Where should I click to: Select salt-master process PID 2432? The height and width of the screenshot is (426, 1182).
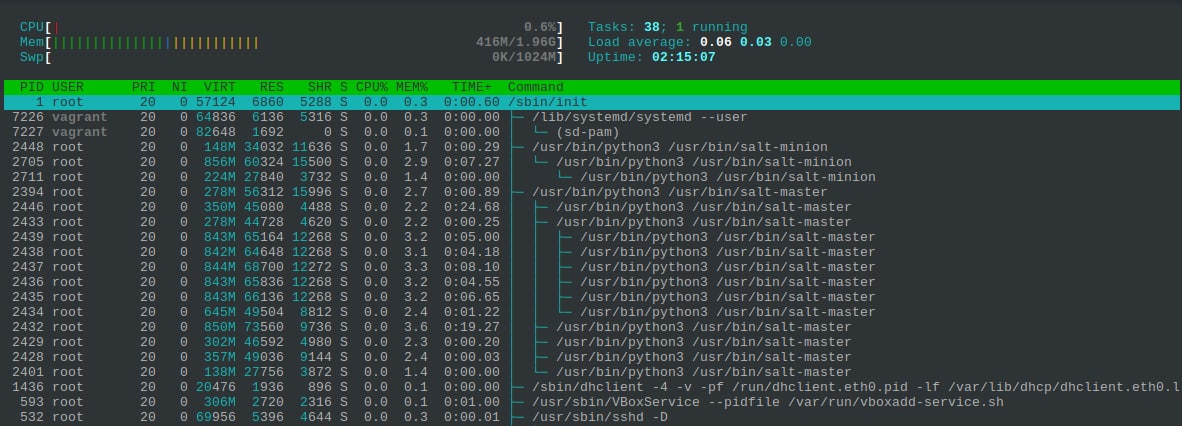(591, 327)
